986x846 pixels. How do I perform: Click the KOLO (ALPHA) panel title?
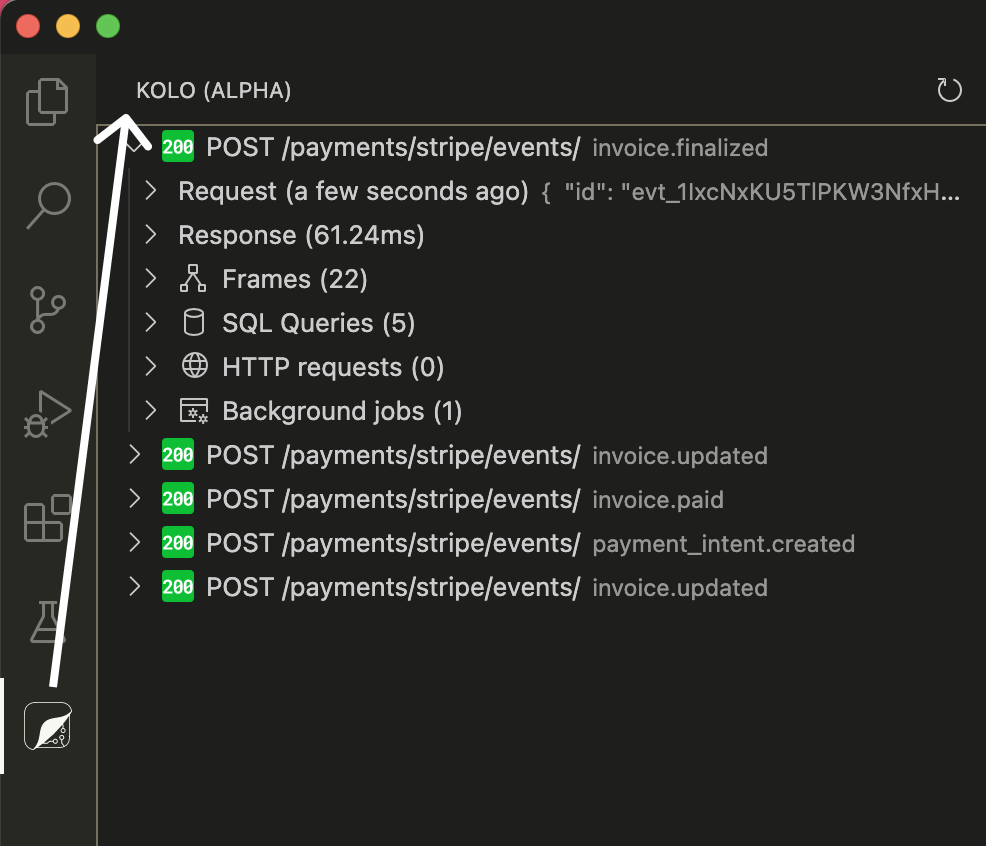[x=213, y=91]
